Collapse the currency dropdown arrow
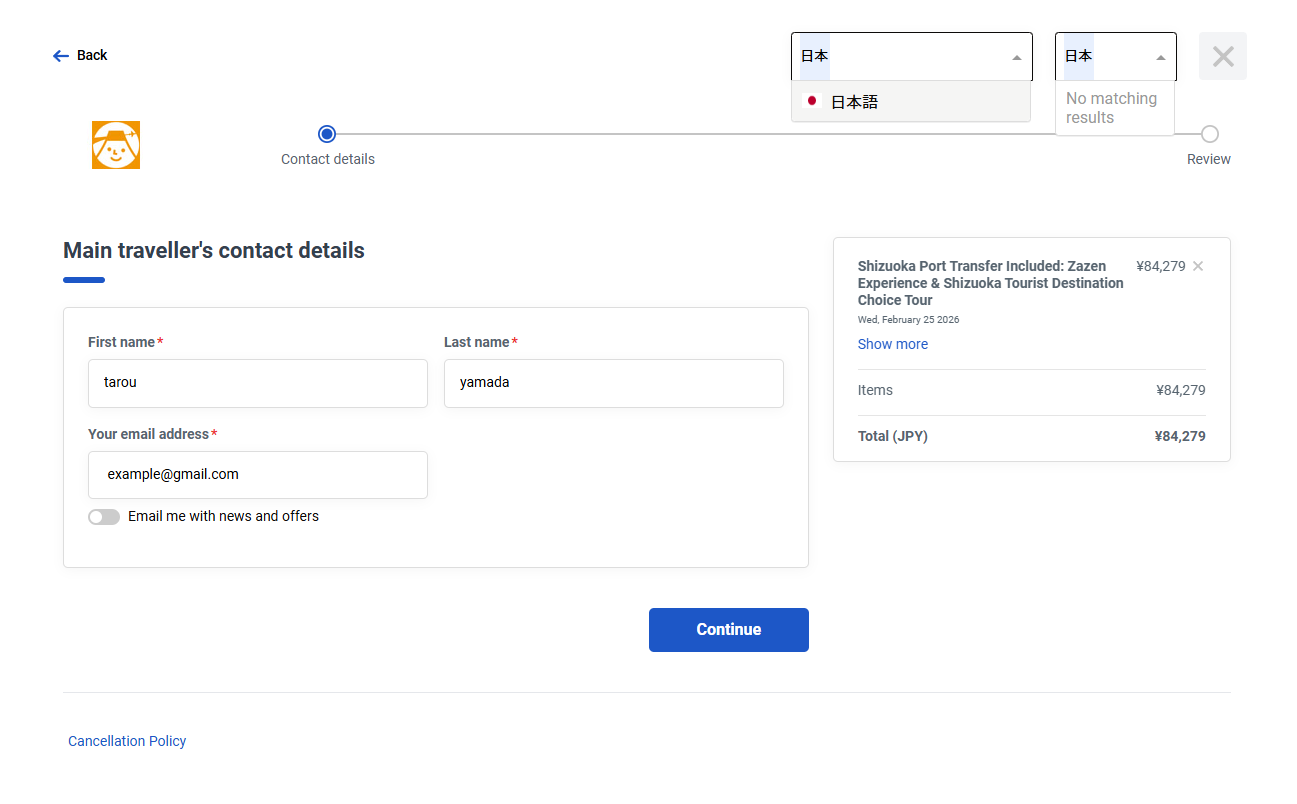Viewport: 1297px width, 804px height. (x=1160, y=57)
